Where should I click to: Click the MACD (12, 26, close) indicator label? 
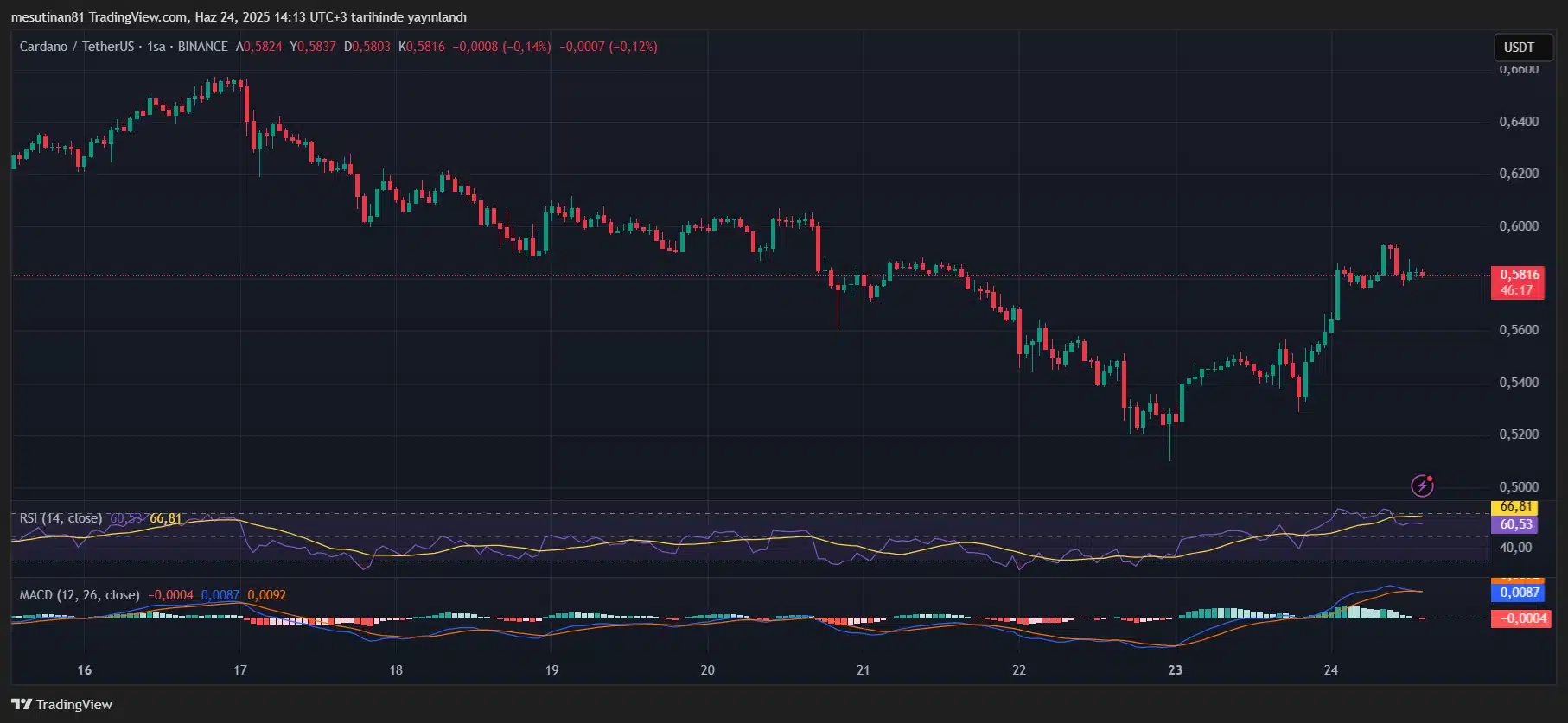80,595
